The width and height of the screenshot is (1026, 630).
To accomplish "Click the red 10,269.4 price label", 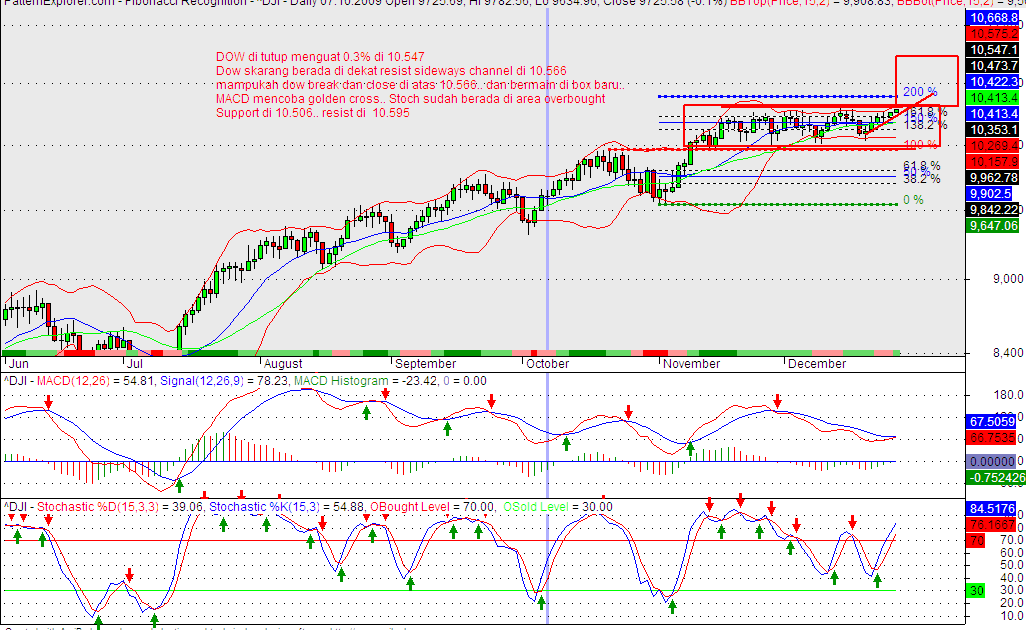I will pos(993,145).
